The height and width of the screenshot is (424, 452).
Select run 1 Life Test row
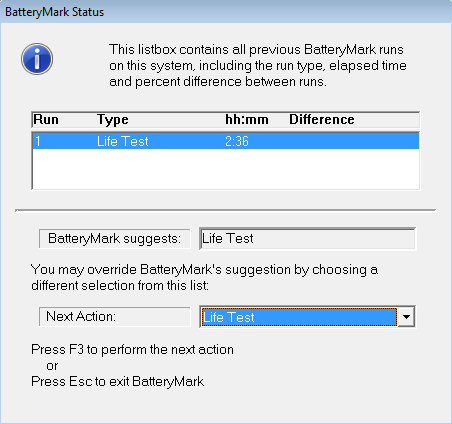[x=226, y=141]
